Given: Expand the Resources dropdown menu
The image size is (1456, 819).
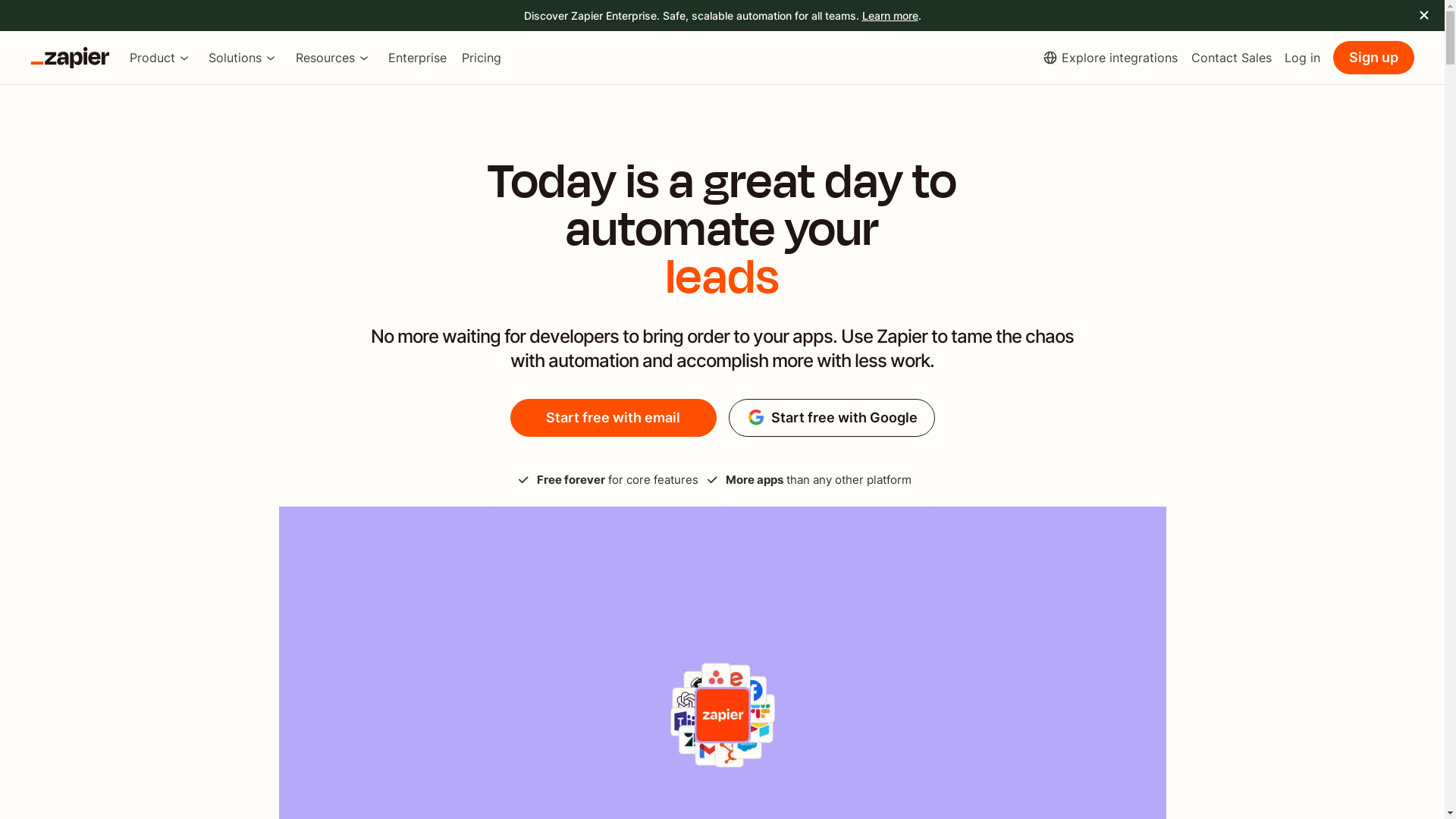Looking at the screenshot, I should (332, 57).
